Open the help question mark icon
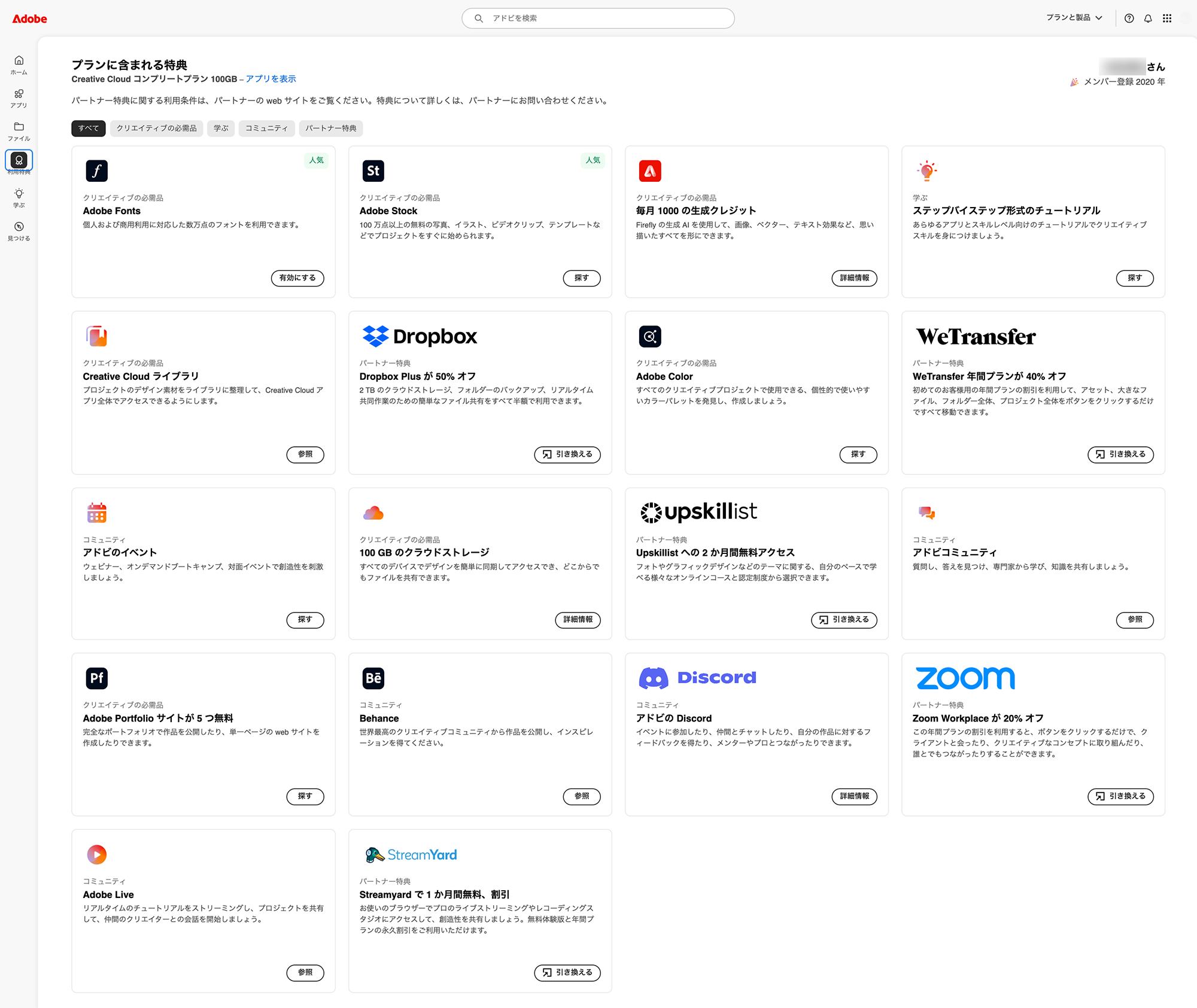The width and height of the screenshot is (1197, 1008). click(1129, 19)
